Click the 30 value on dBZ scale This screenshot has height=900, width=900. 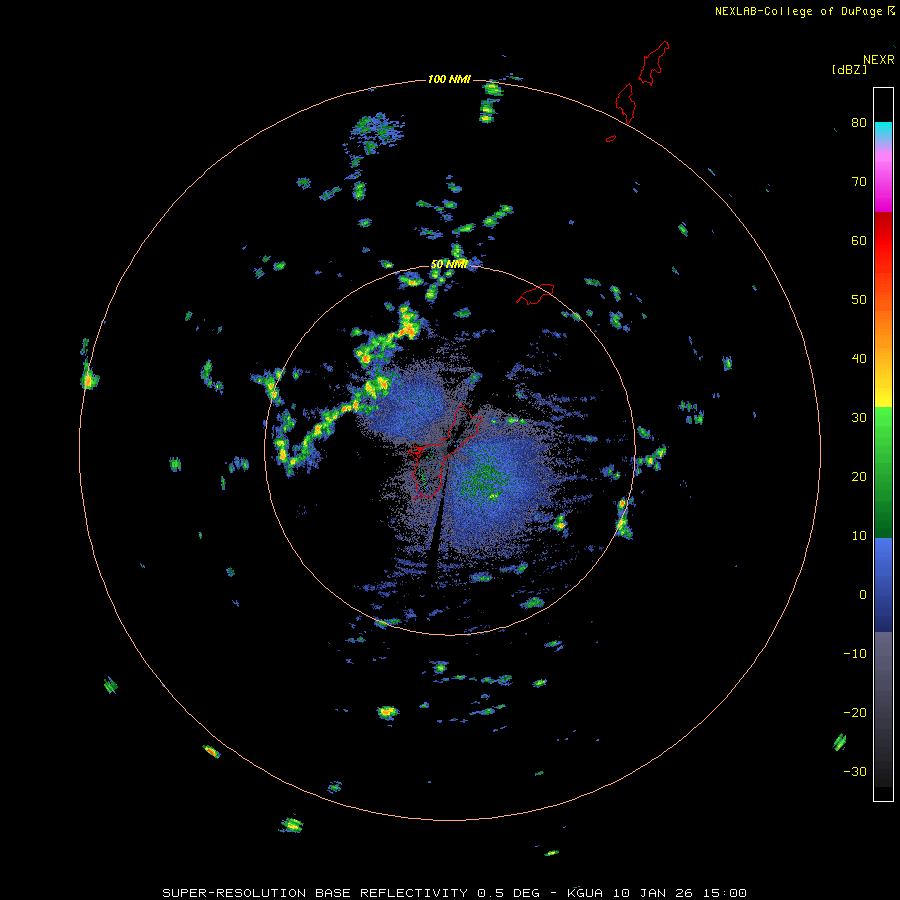coord(859,417)
